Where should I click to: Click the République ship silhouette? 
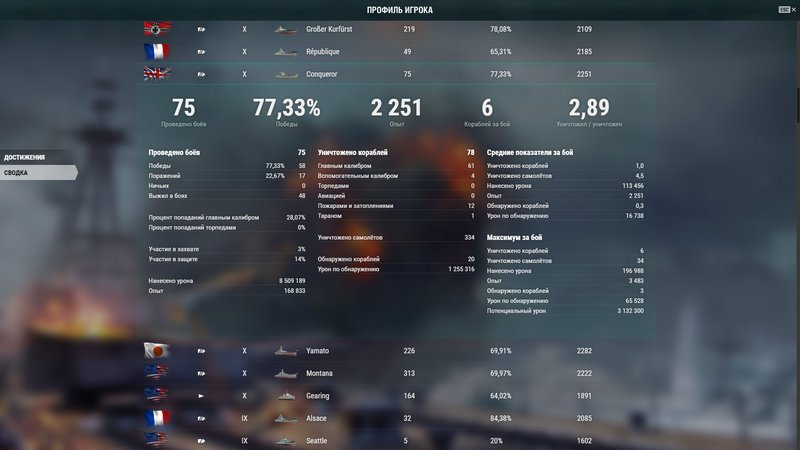click(286, 52)
